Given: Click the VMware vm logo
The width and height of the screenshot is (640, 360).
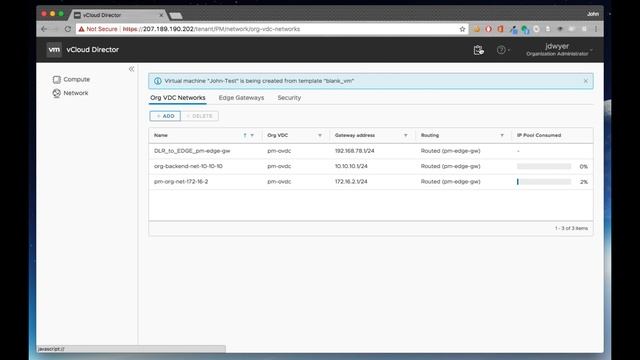Looking at the screenshot, I should click(x=54, y=49).
